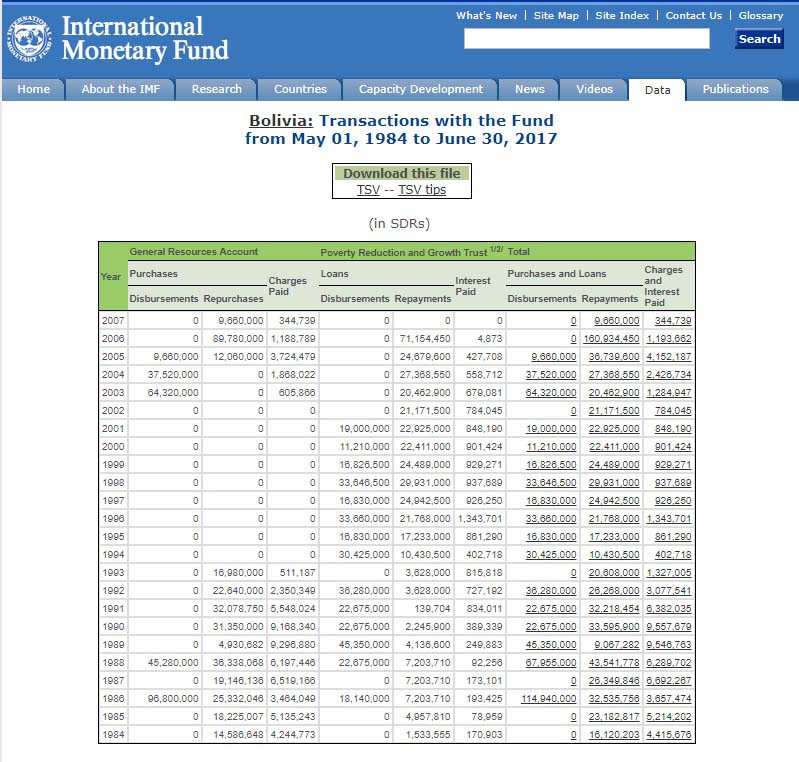Open 1989 total disbursements 45,350,000

551,645
